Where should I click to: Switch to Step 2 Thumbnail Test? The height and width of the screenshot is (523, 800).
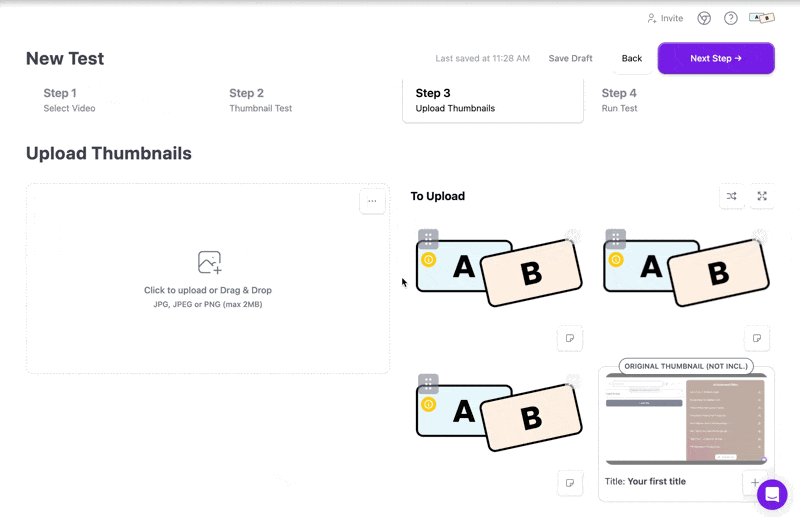[x=260, y=100]
